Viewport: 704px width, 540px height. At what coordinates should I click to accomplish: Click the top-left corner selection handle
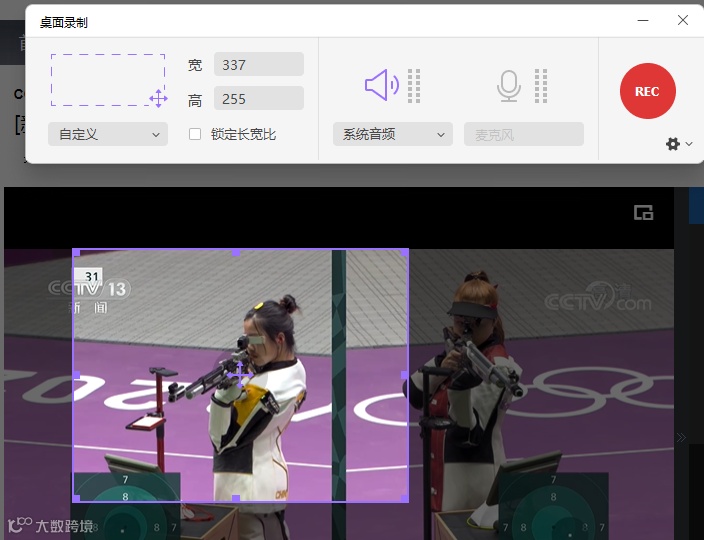(x=76, y=253)
